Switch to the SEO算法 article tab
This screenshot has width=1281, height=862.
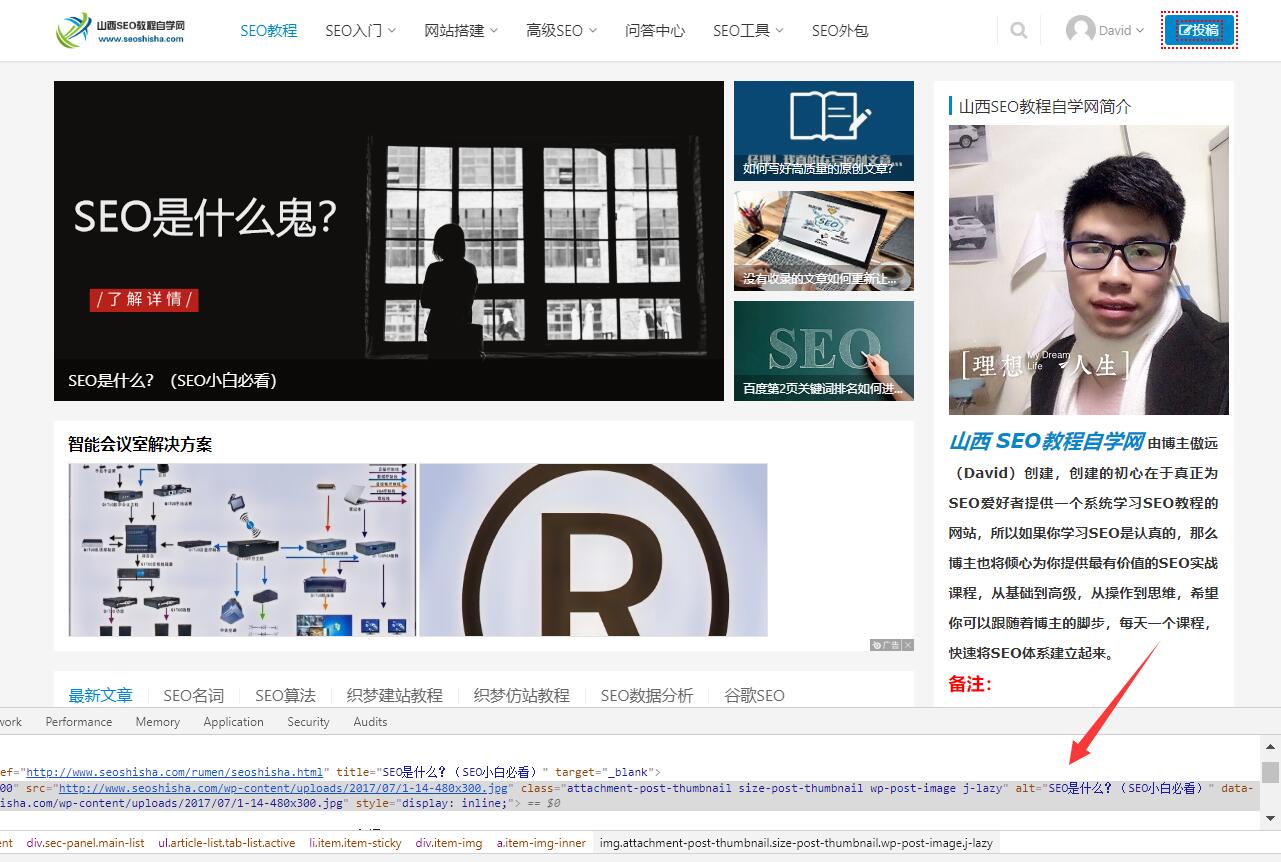284,695
